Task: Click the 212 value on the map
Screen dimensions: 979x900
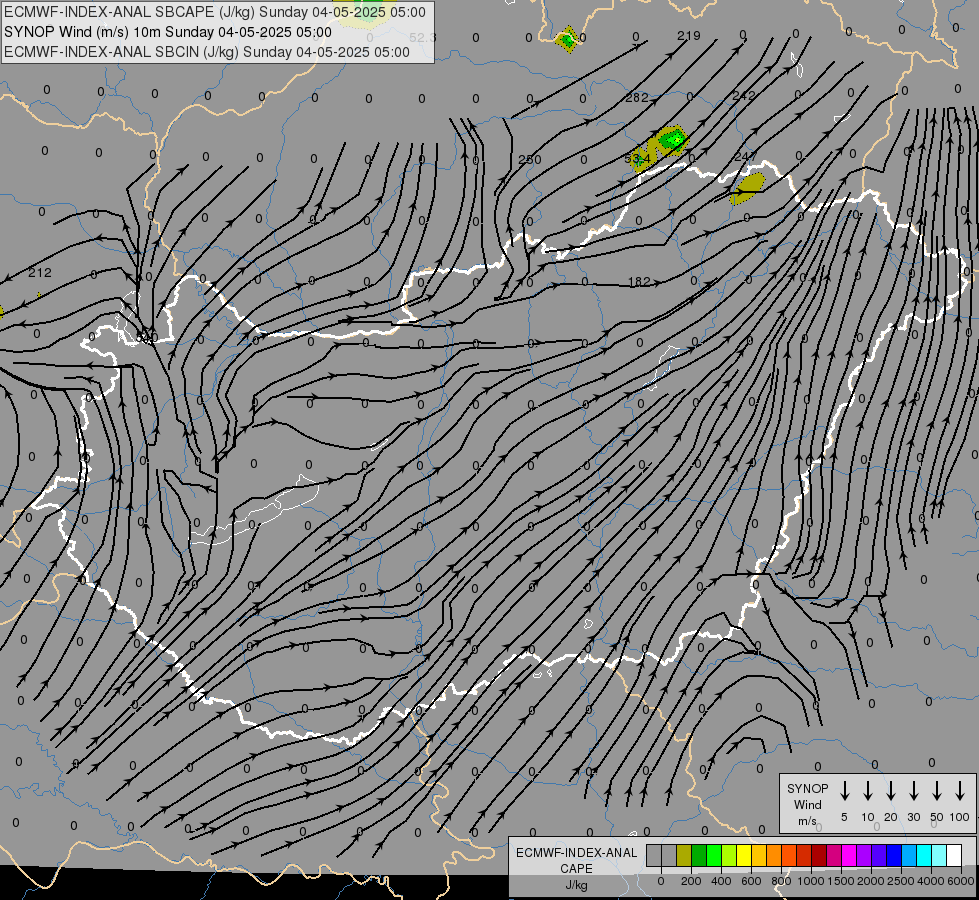Action: click(x=40, y=273)
